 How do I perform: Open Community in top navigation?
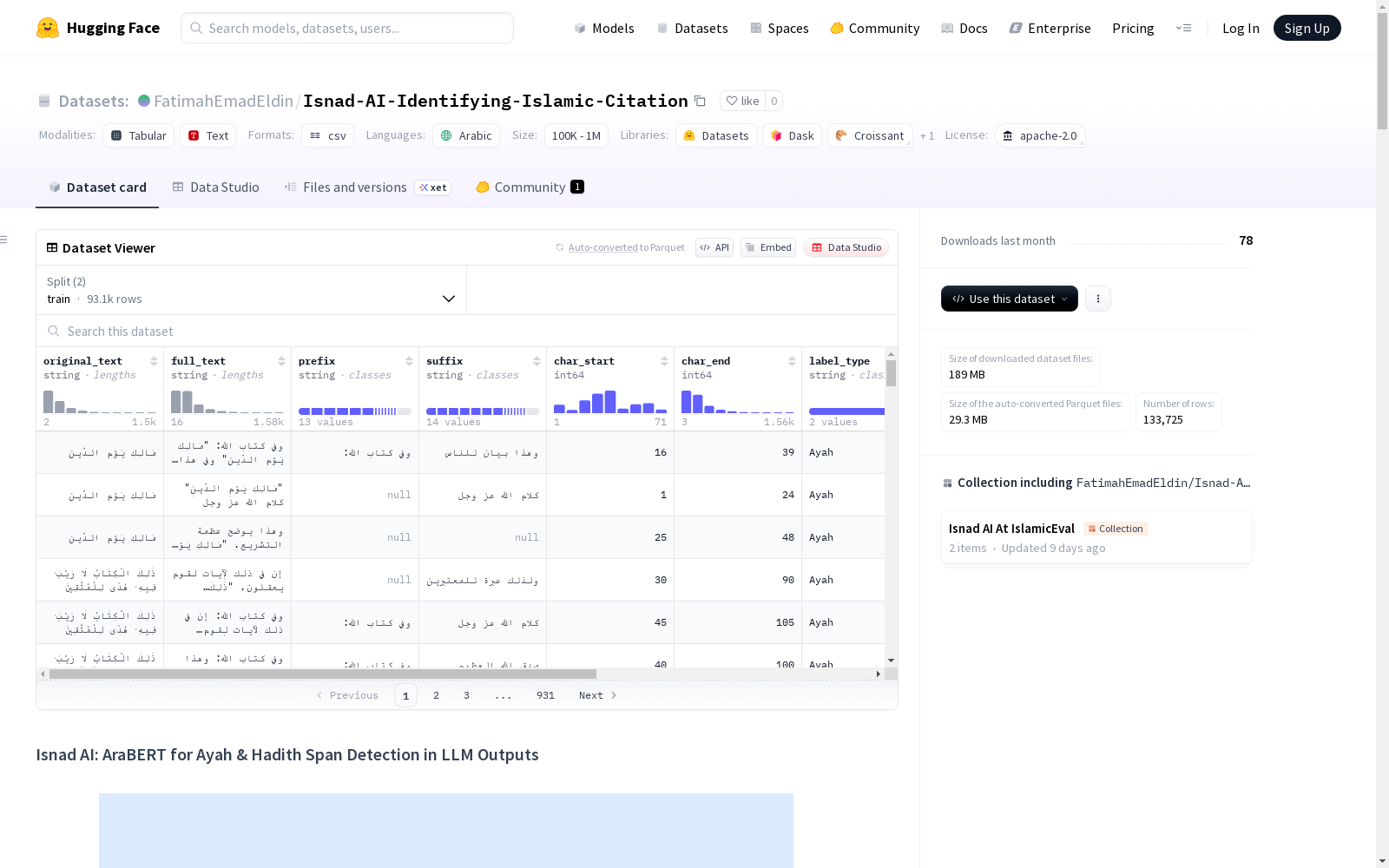(875, 28)
